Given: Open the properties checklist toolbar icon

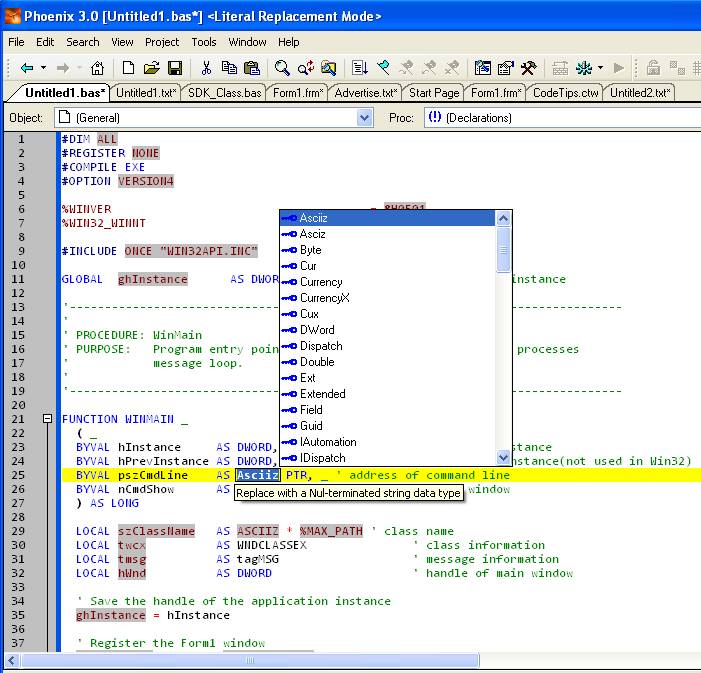Looking at the screenshot, I should [506, 68].
